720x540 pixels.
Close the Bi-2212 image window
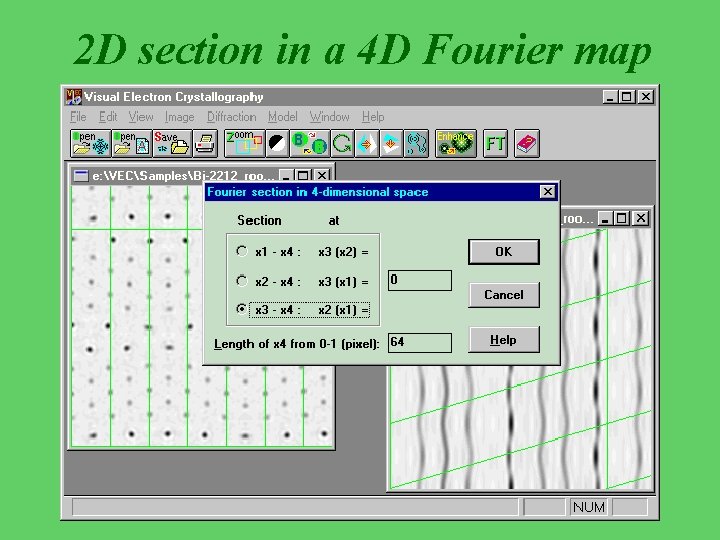click(x=322, y=176)
